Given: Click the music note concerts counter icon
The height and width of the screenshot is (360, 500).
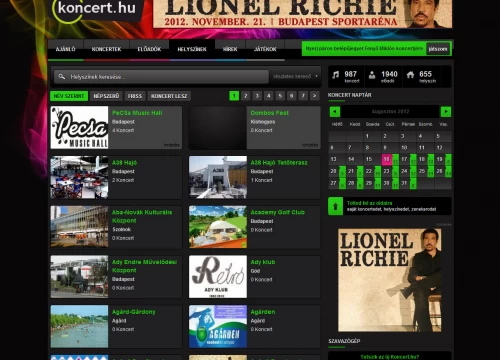Looking at the screenshot, I should (x=336, y=75).
